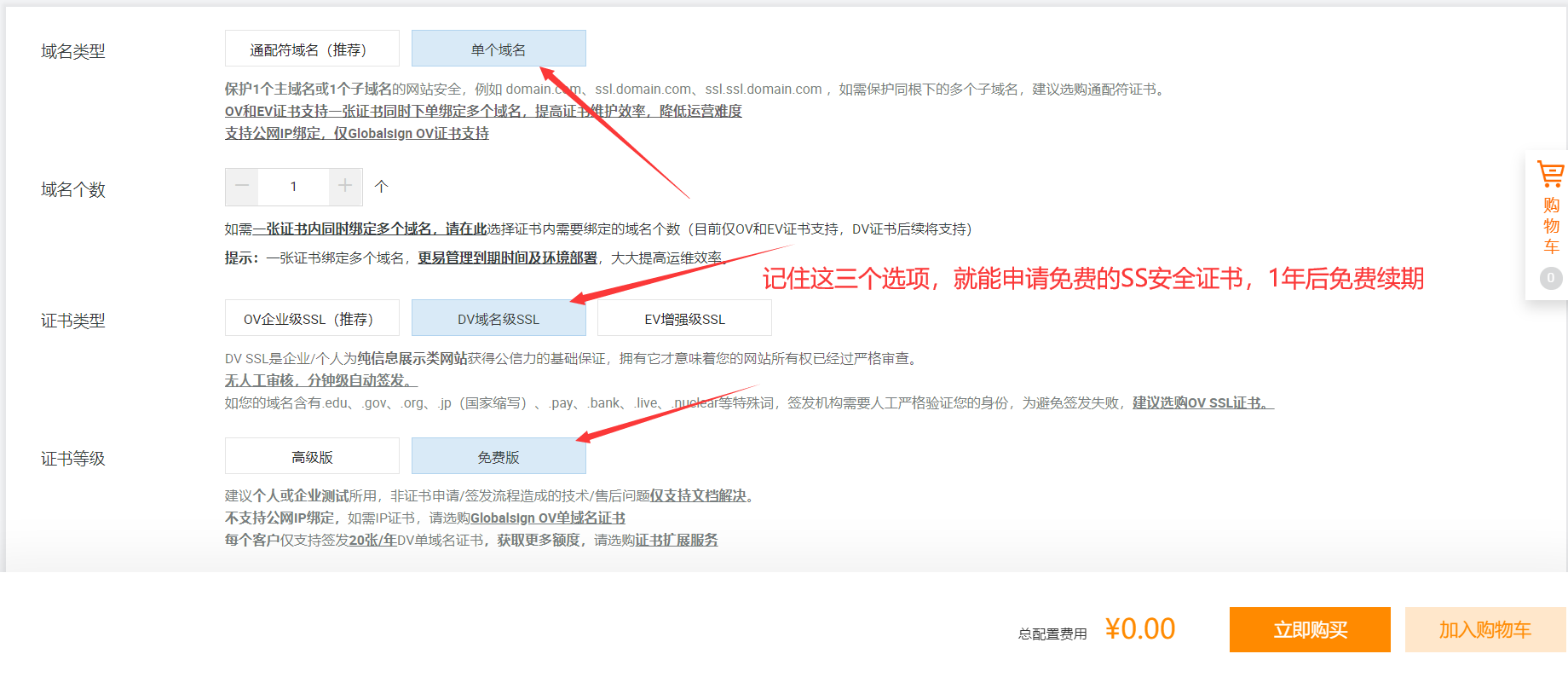This screenshot has width=1568, height=677.
Task: Click the ¥0.00 total price text
Action: pos(1140,629)
